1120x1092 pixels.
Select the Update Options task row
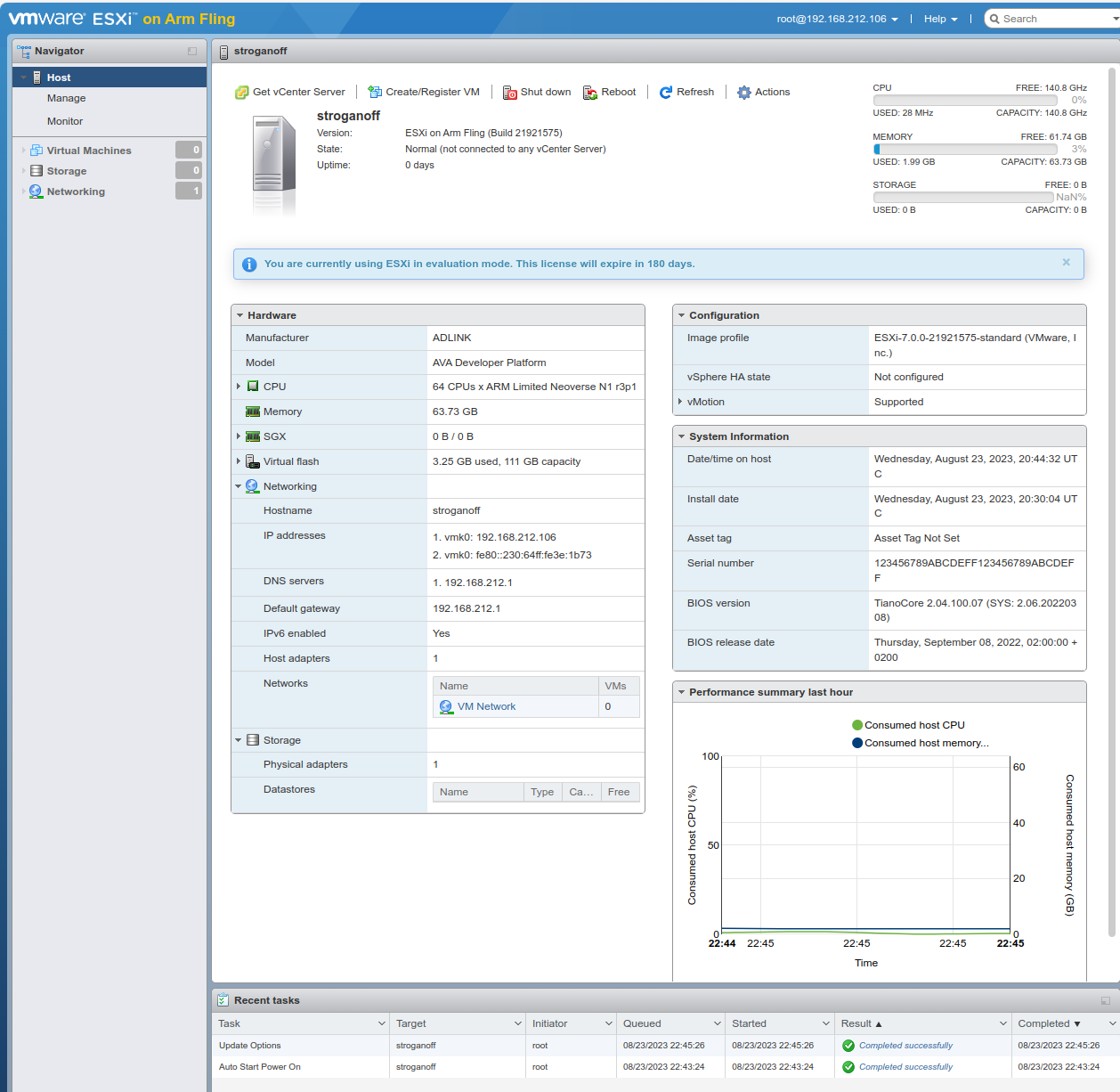tap(665, 1046)
